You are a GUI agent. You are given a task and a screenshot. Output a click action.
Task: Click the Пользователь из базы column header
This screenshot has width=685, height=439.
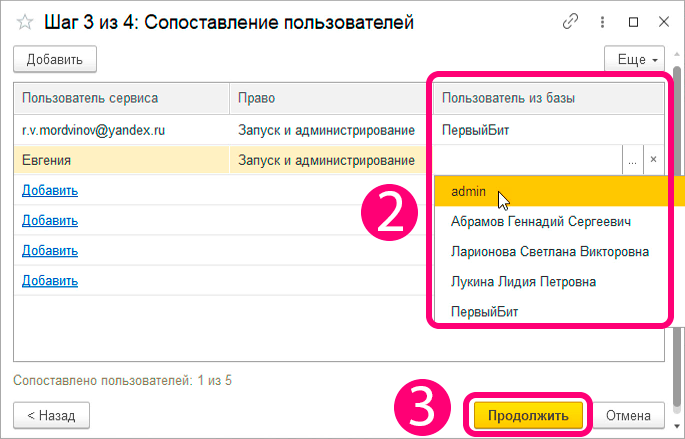(549, 98)
